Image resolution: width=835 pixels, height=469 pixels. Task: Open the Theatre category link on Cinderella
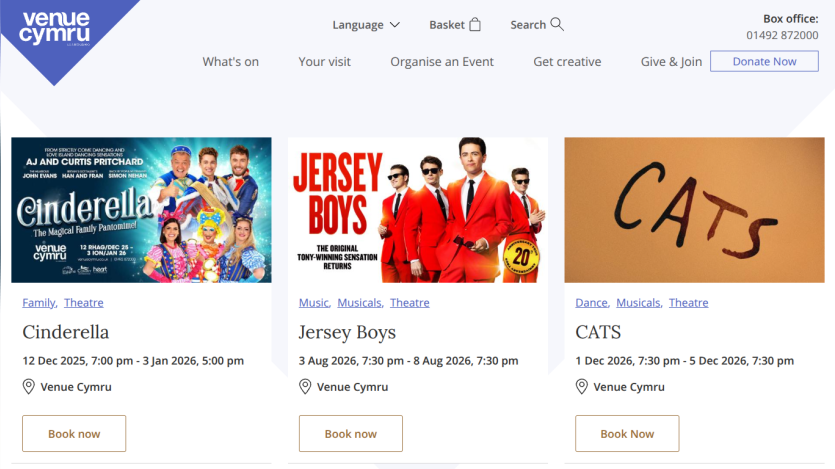pos(84,303)
